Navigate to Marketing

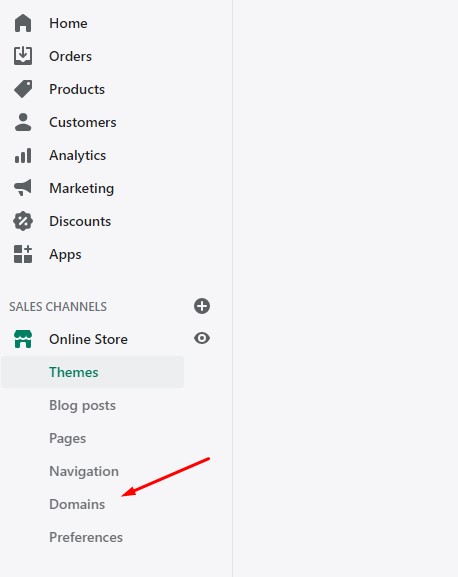coord(82,188)
